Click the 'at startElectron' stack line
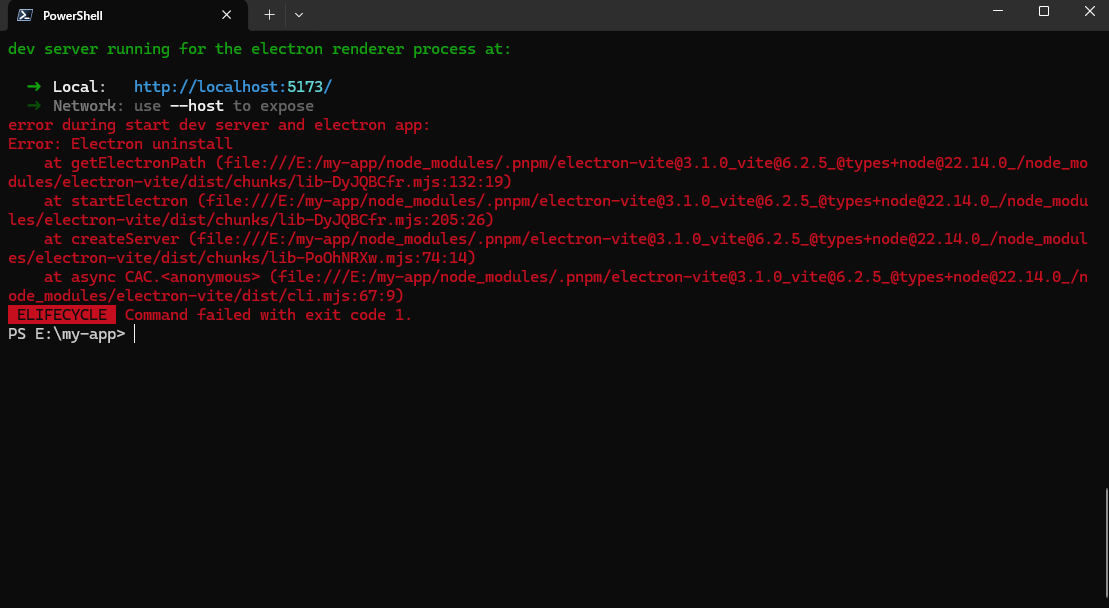The height and width of the screenshot is (608, 1109). [x=548, y=210]
